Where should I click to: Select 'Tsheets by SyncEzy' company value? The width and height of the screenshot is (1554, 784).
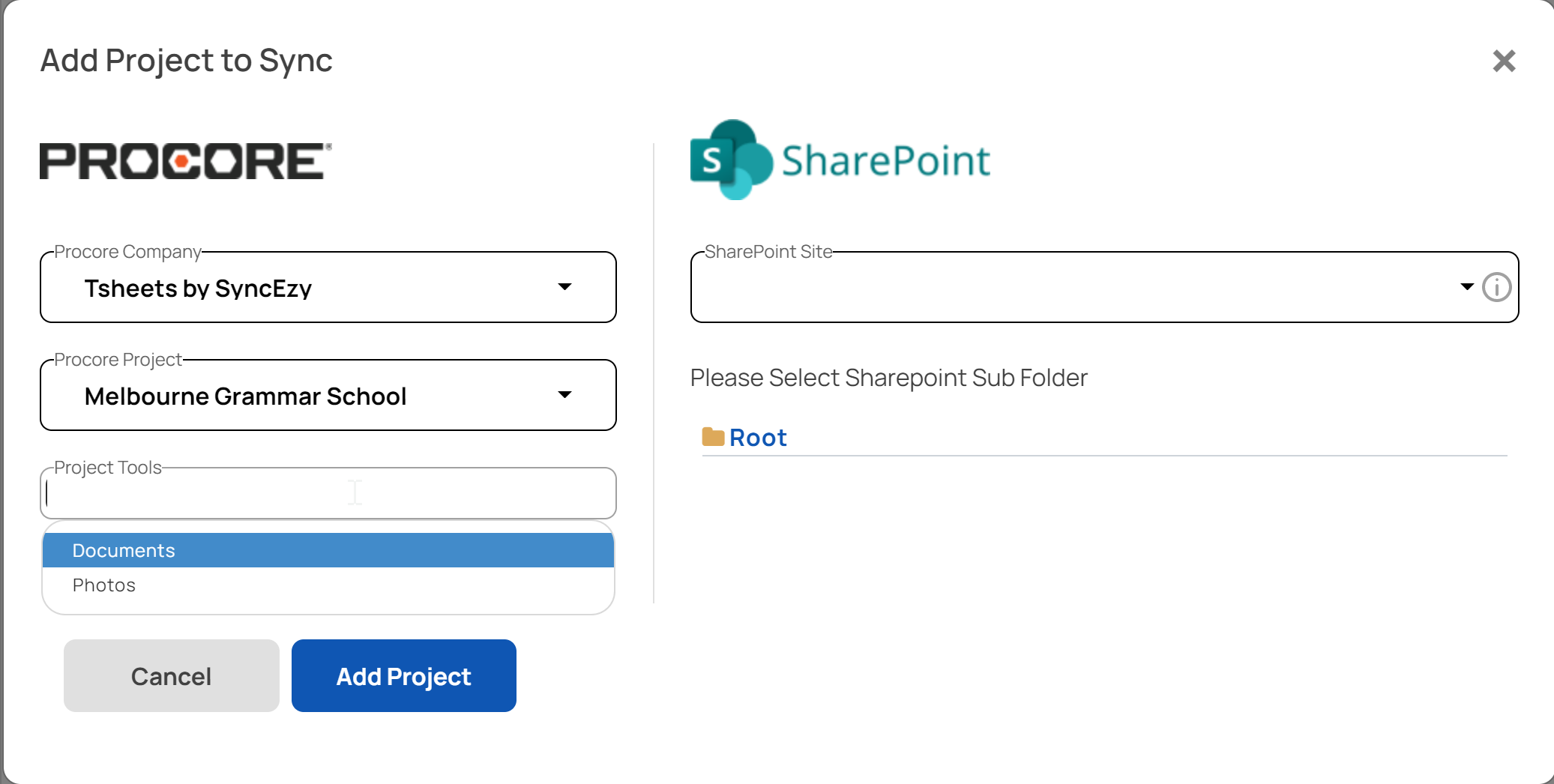coord(199,288)
